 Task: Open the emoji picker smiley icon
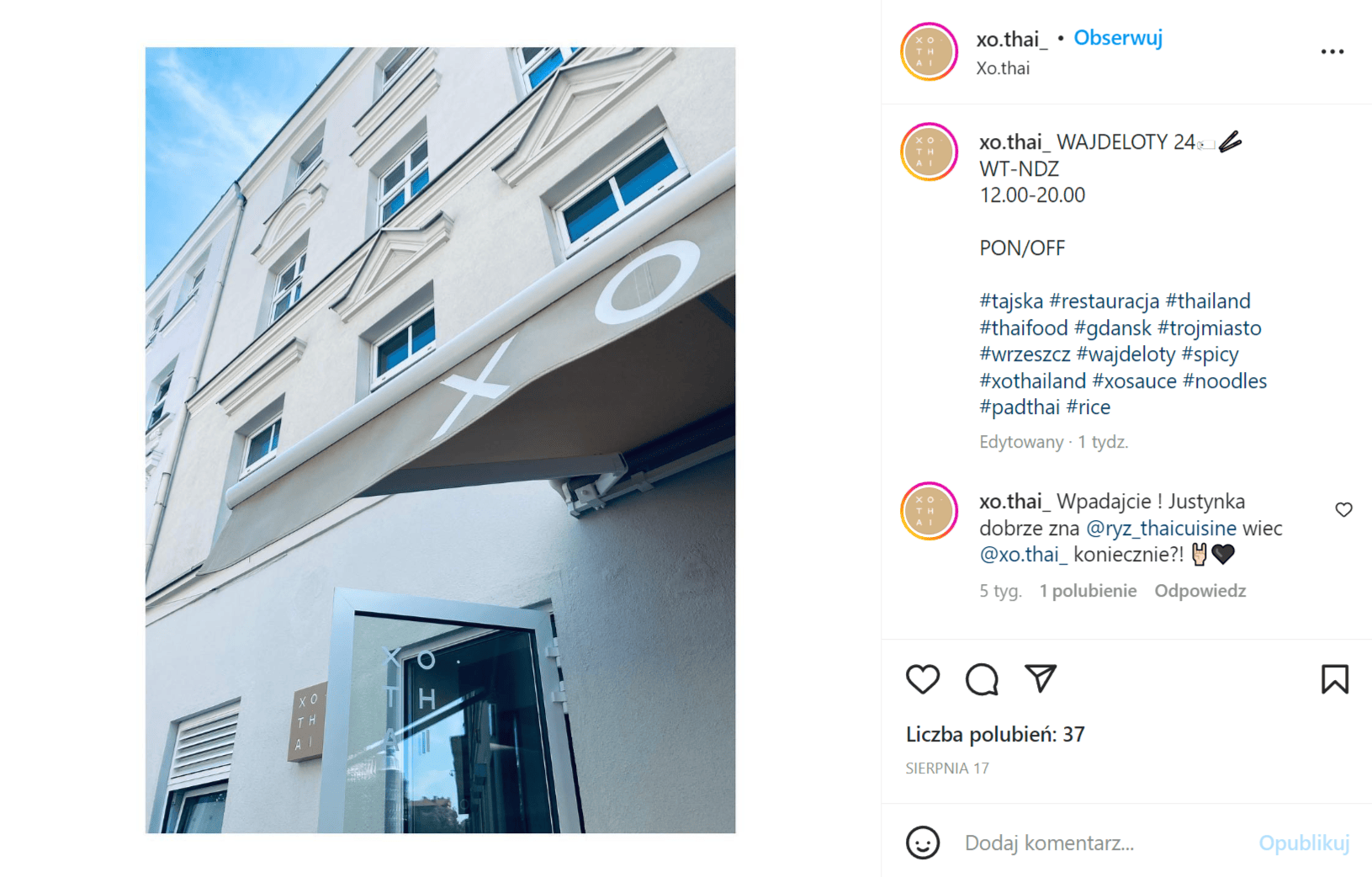(x=923, y=842)
